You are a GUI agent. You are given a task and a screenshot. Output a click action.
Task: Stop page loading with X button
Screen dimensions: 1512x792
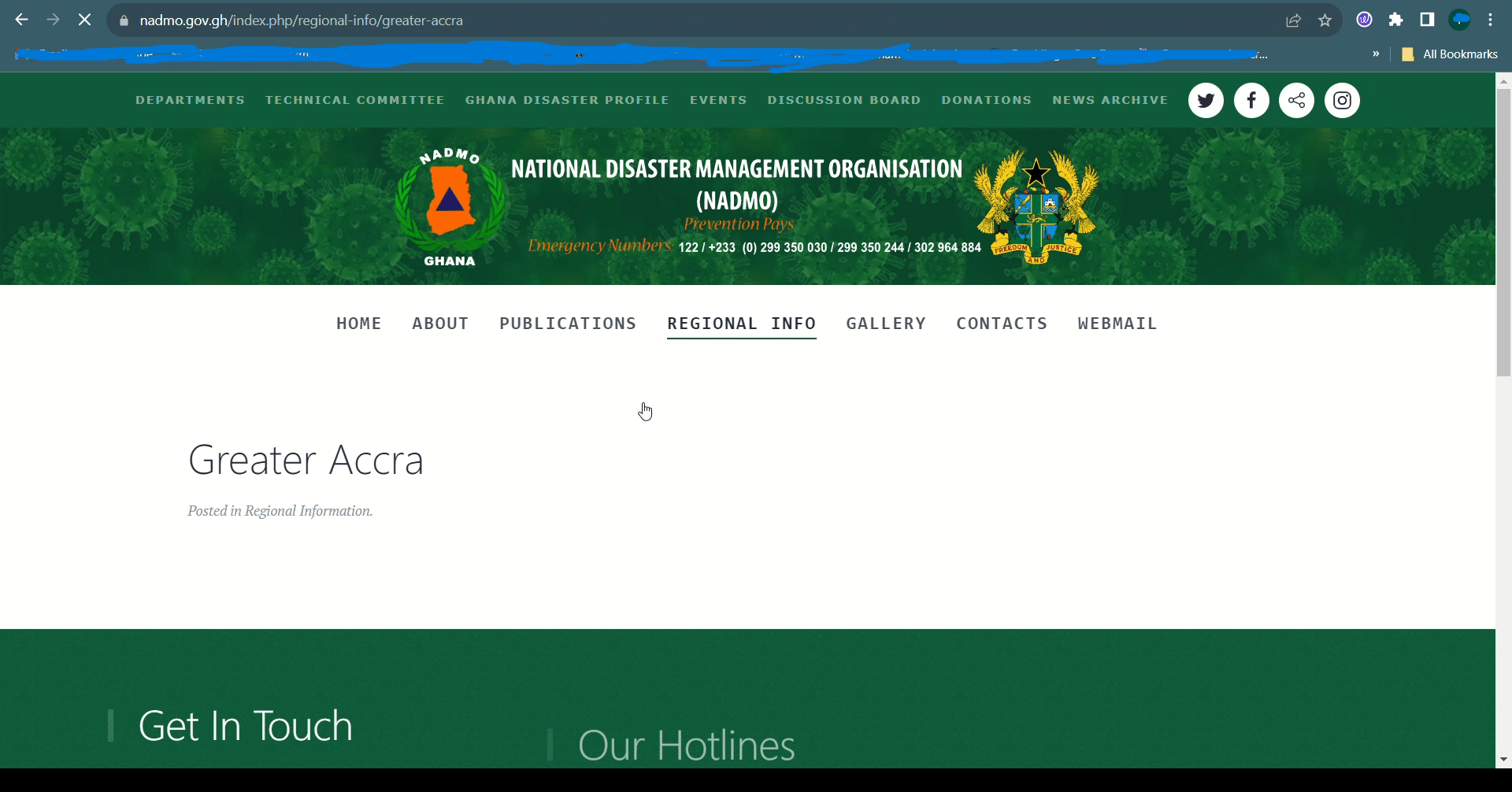point(85,20)
